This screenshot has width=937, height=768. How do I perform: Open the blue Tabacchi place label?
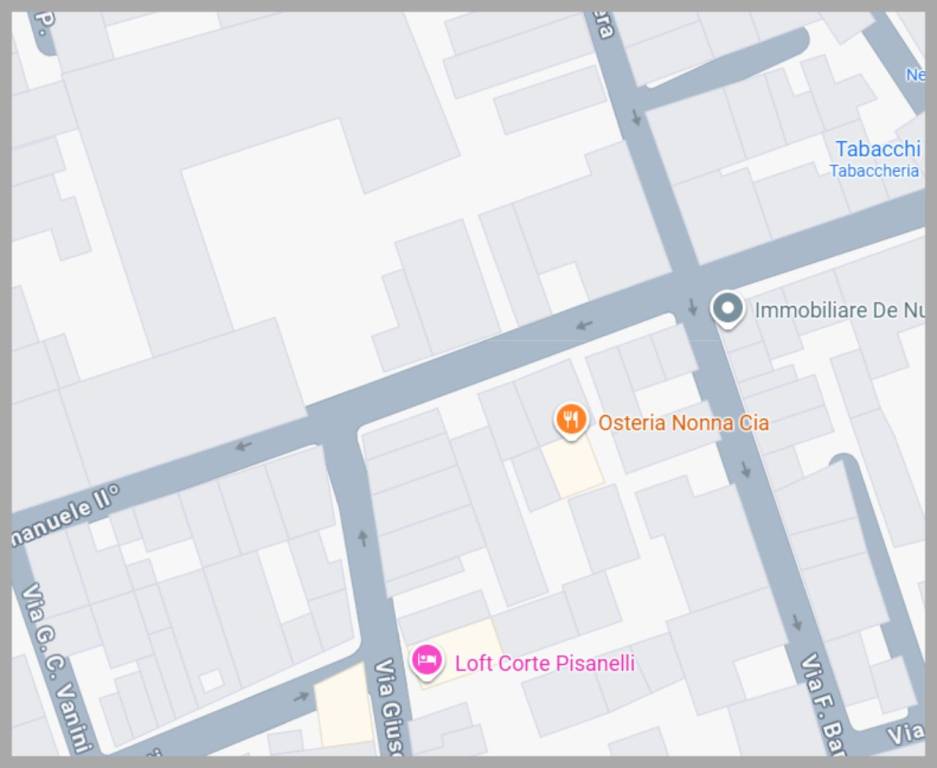[x=877, y=148]
